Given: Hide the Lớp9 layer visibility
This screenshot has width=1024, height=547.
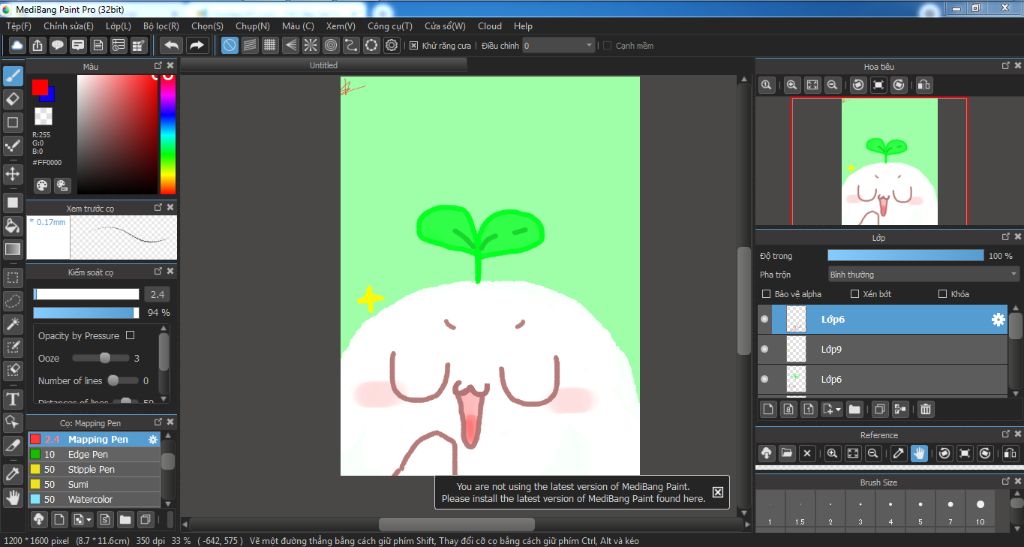Looking at the screenshot, I should (765, 349).
